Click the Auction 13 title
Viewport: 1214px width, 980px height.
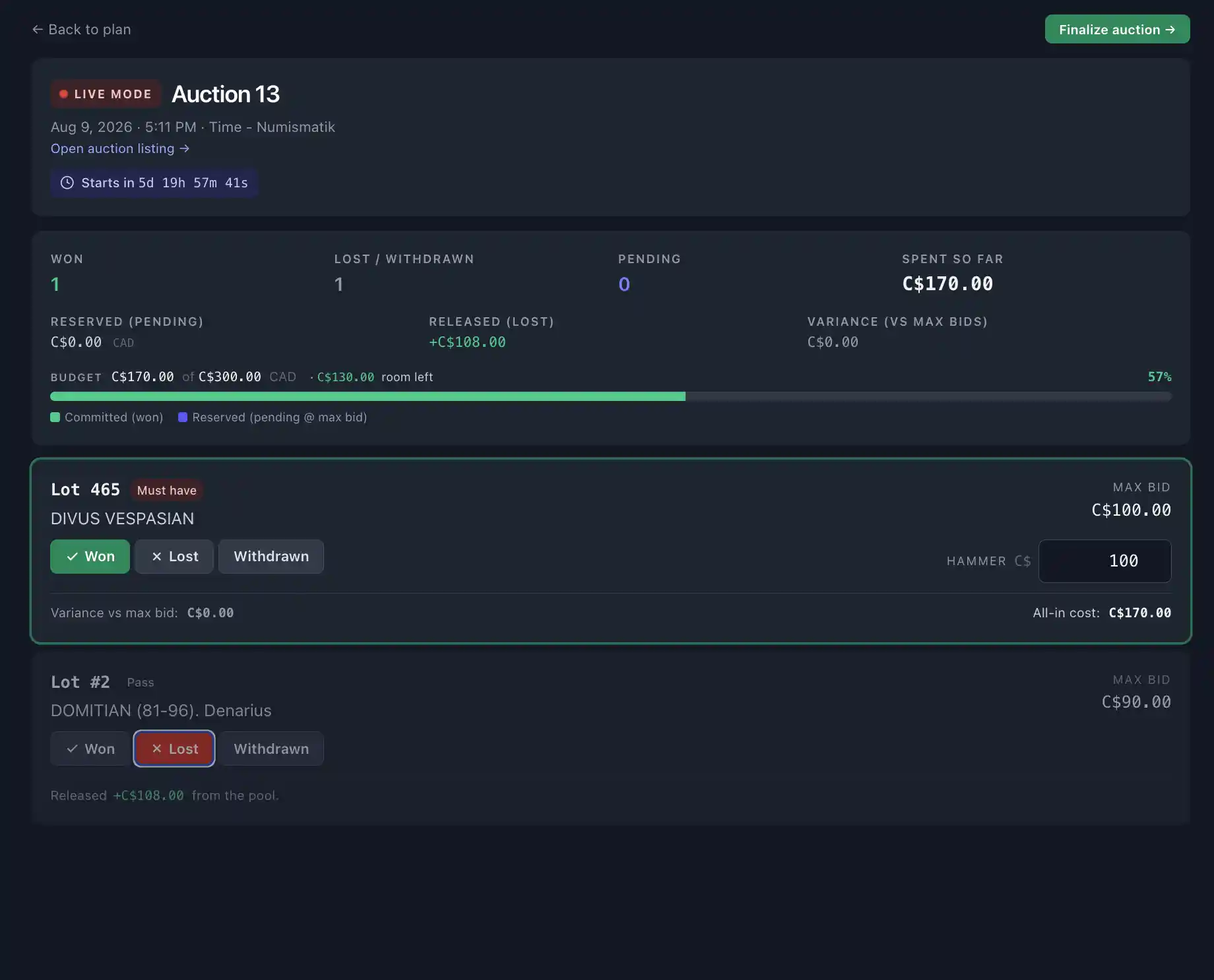(226, 94)
